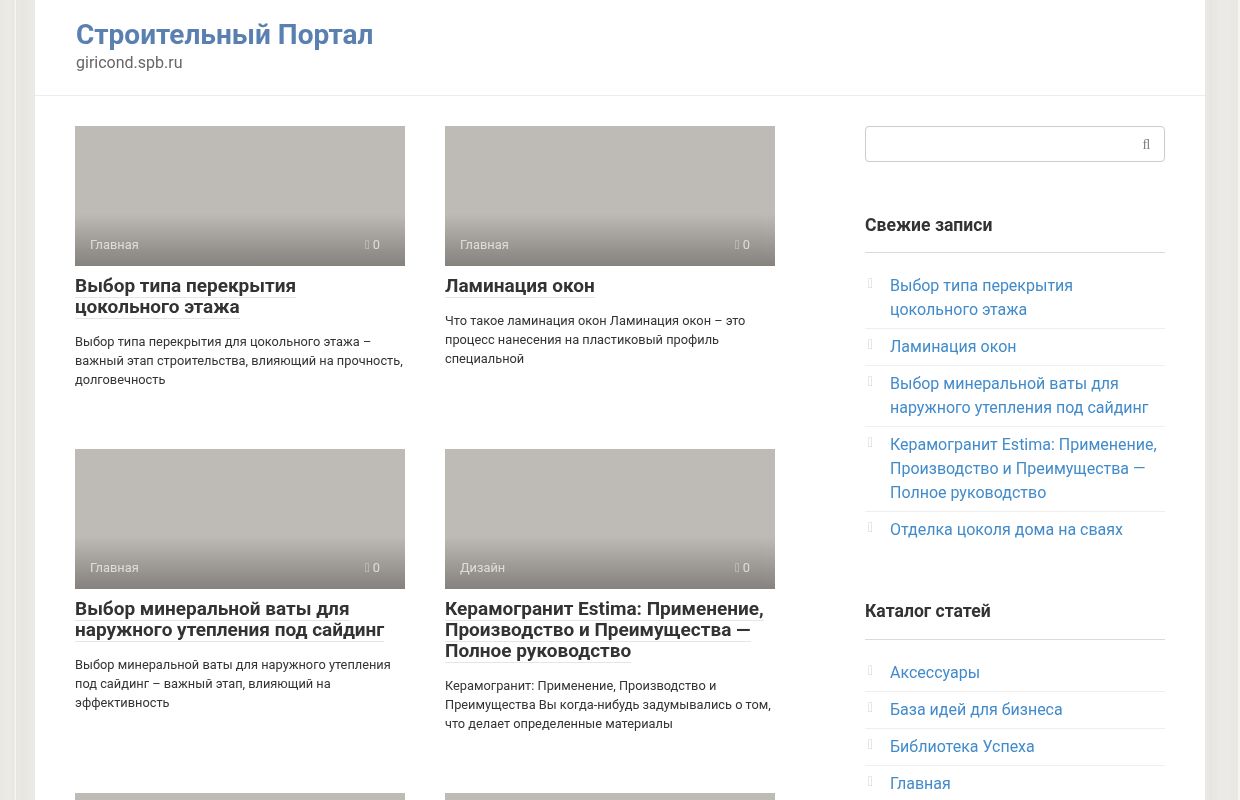Open the Строительный Портал site title
1240x800 pixels.
tap(224, 34)
